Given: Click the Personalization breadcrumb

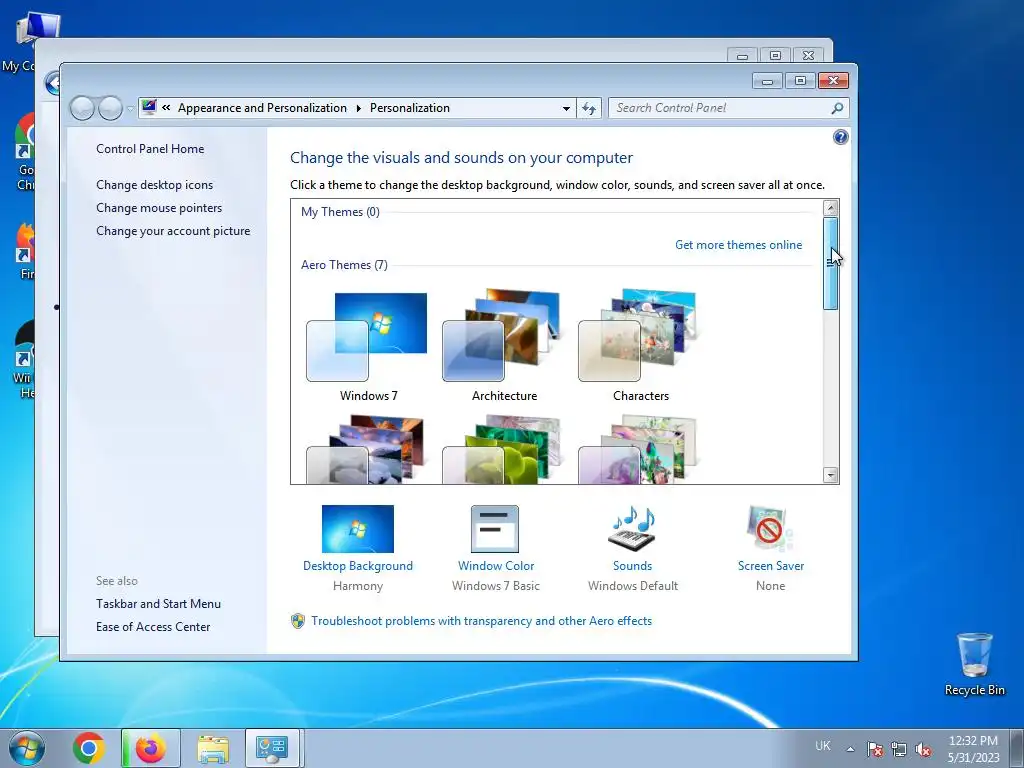Looking at the screenshot, I should click(409, 108).
